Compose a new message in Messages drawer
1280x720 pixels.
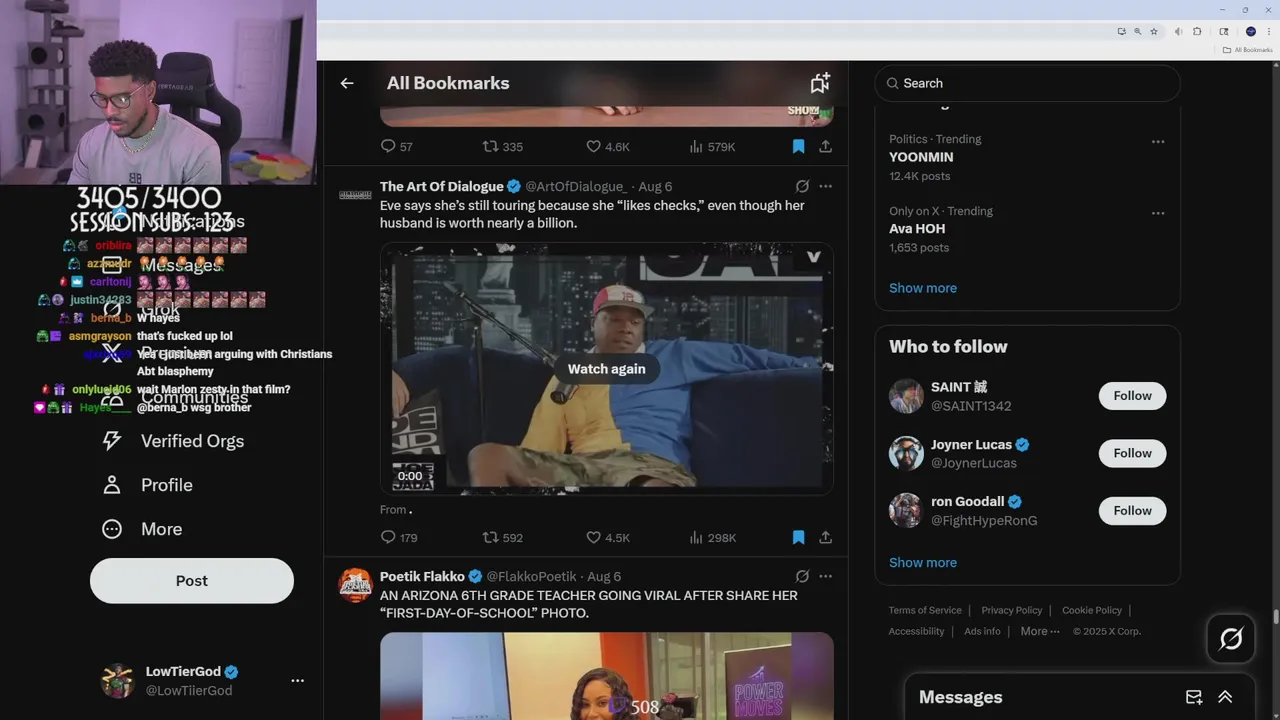[x=1194, y=697]
